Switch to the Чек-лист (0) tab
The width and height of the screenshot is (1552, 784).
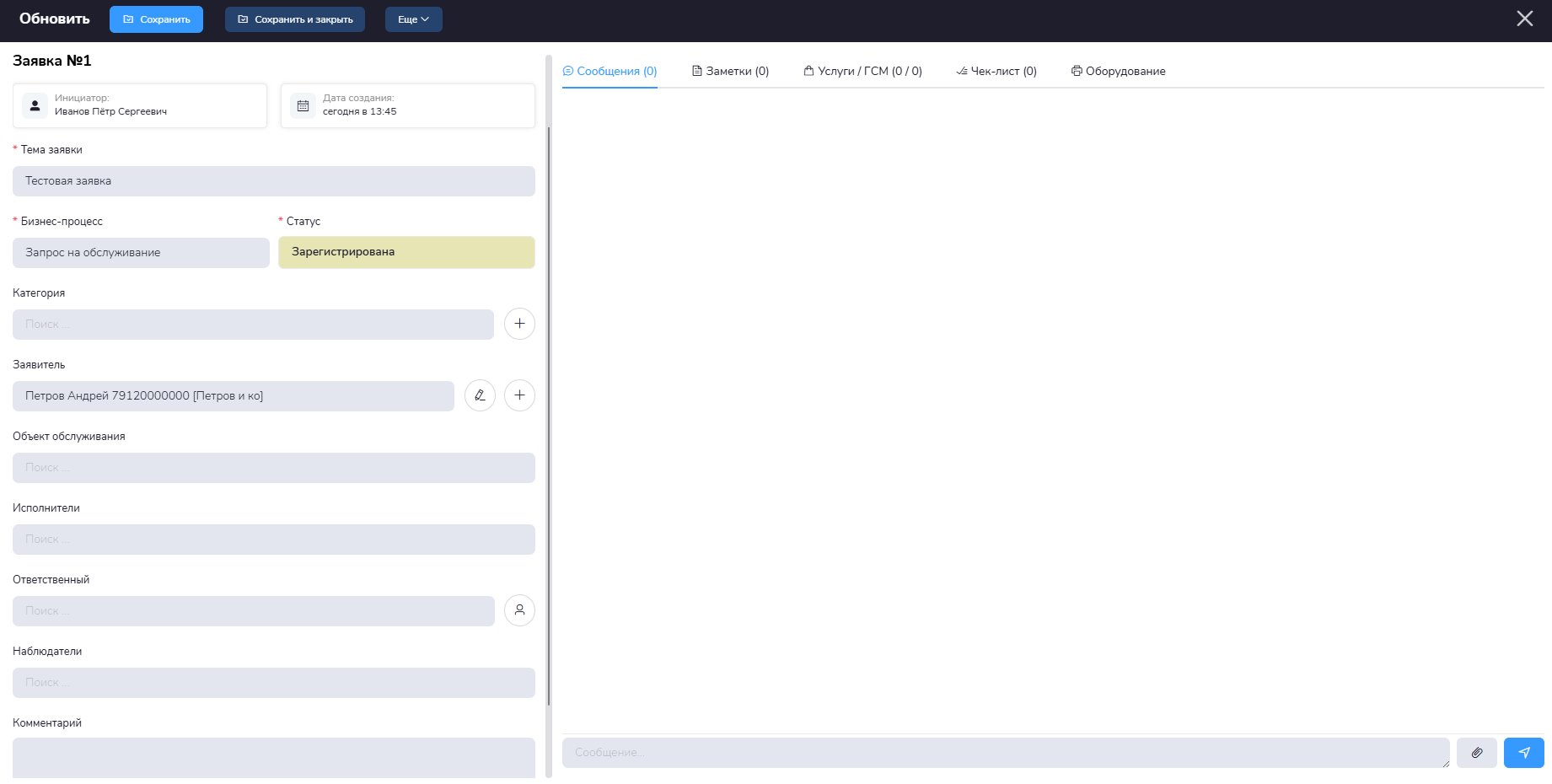pos(996,72)
